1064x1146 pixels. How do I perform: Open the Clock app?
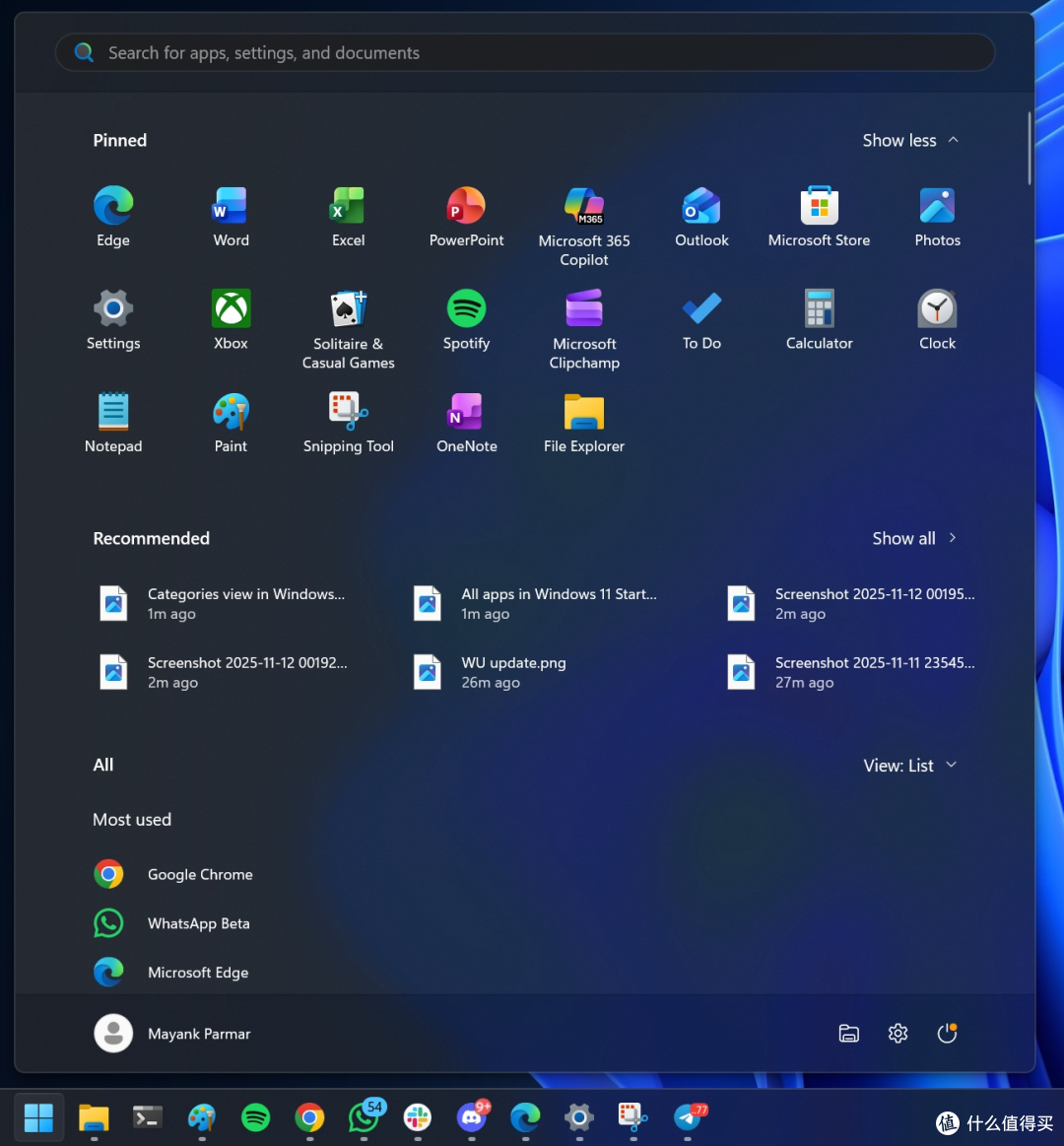[937, 320]
